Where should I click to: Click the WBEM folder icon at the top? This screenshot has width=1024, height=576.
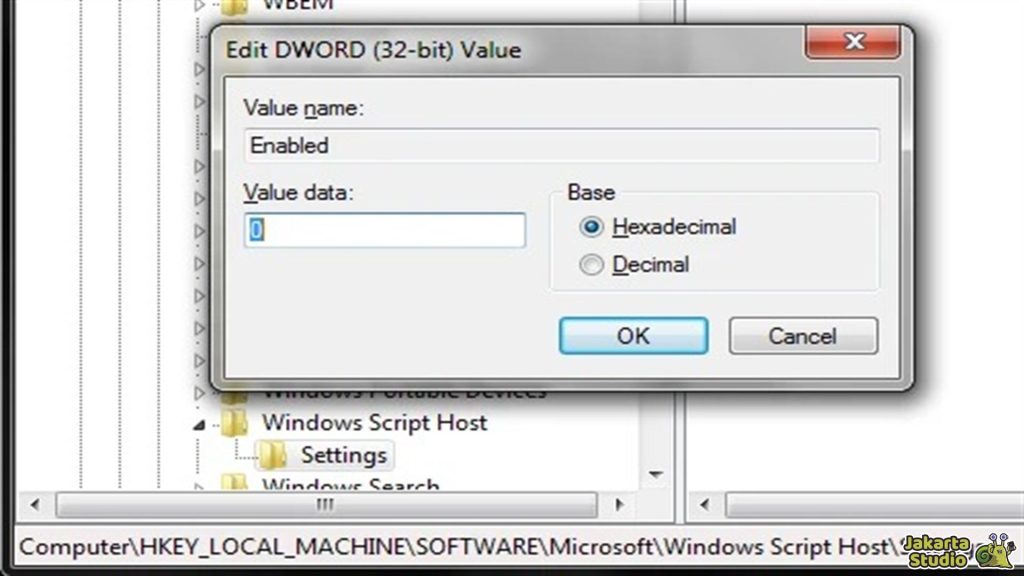235,6
